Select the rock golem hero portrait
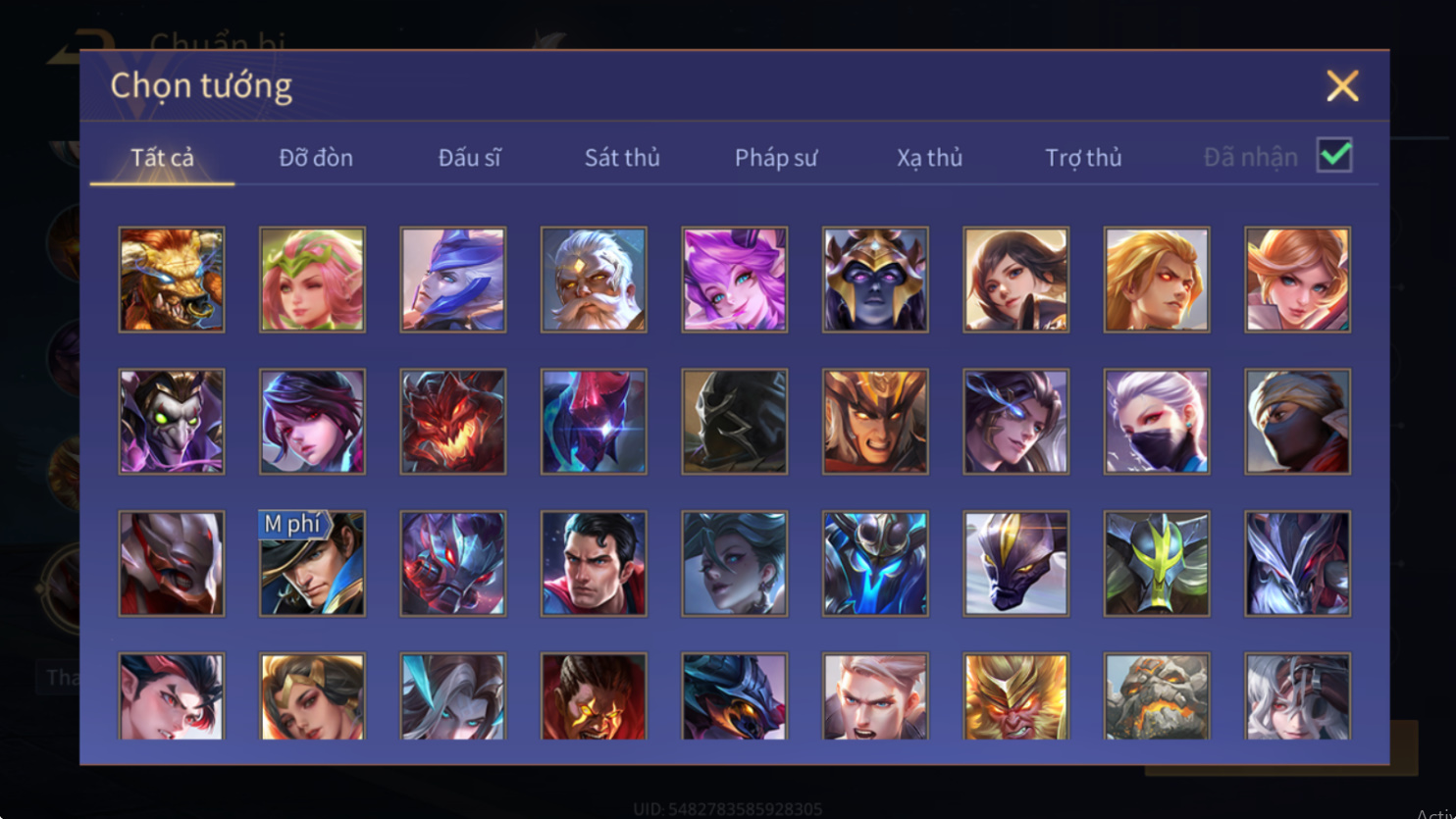1456x819 pixels. click(x=1157, y=696)
